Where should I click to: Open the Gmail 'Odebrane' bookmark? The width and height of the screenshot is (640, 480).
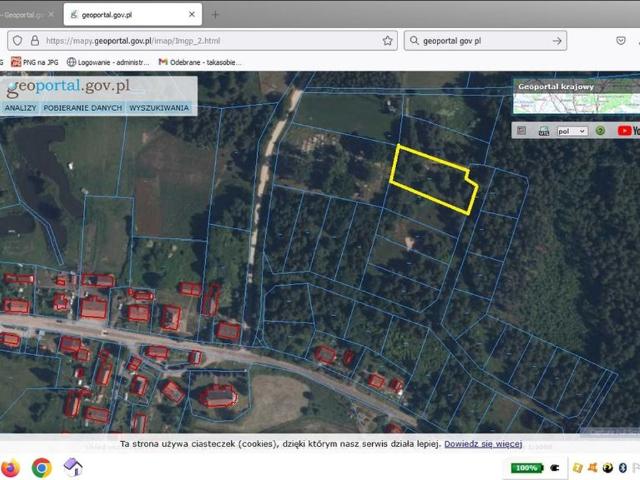click(200, 62)
